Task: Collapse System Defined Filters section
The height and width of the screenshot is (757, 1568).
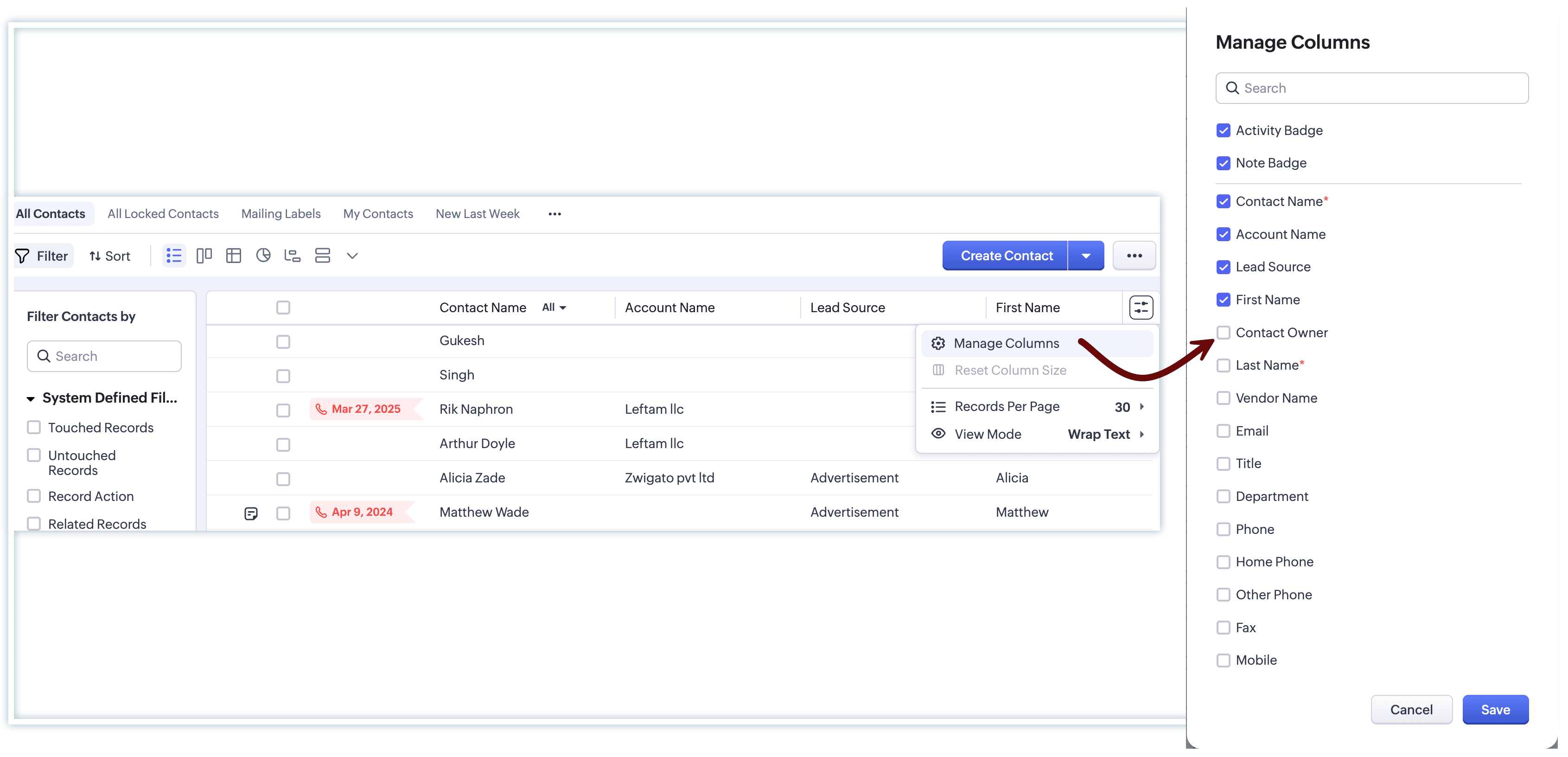Action: coord(31,399)
